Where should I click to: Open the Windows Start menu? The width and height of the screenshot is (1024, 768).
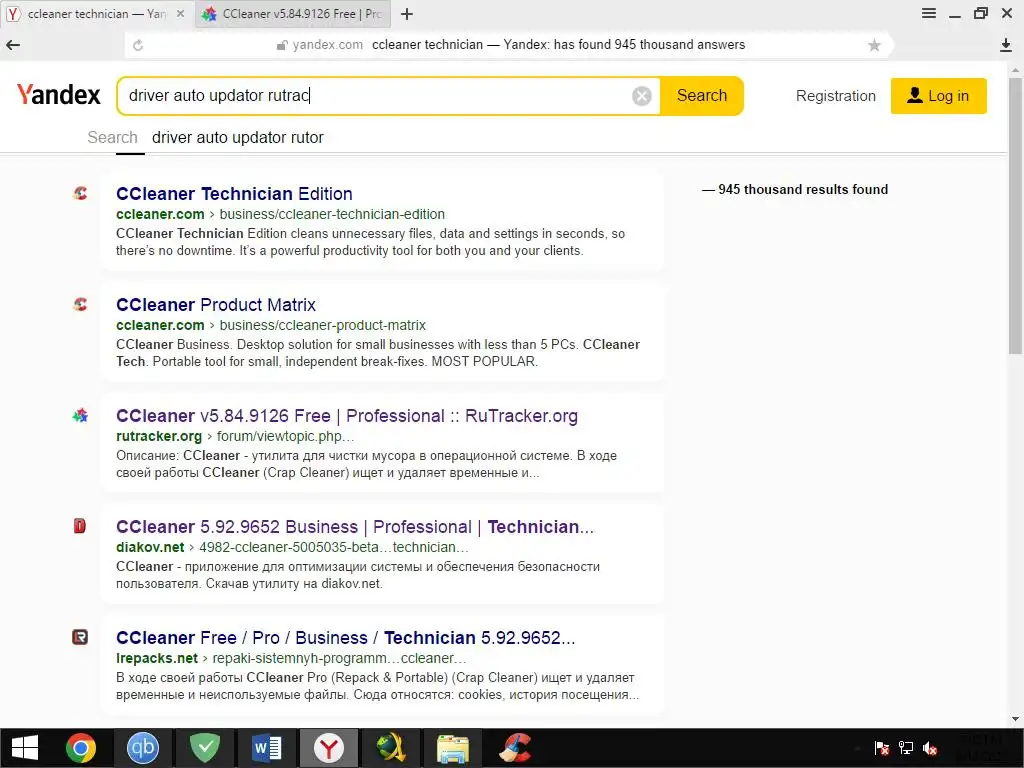25,748
